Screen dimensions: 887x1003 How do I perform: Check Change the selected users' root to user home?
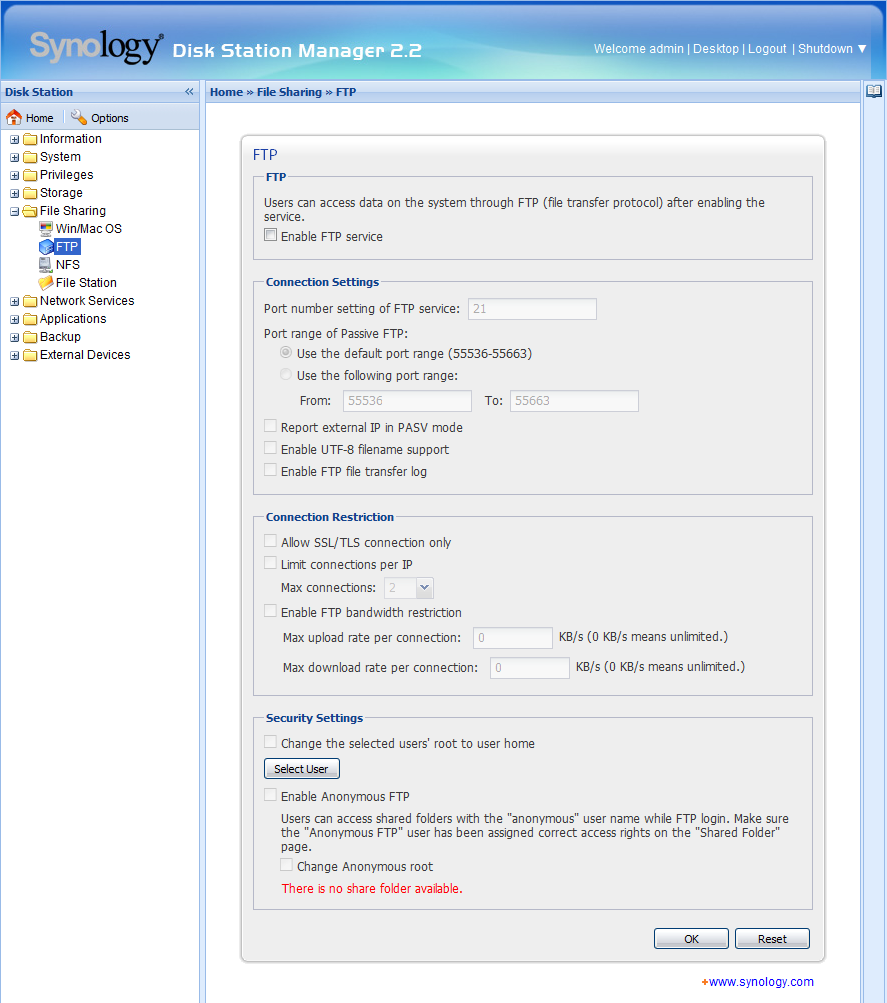(x=271, y=742)
